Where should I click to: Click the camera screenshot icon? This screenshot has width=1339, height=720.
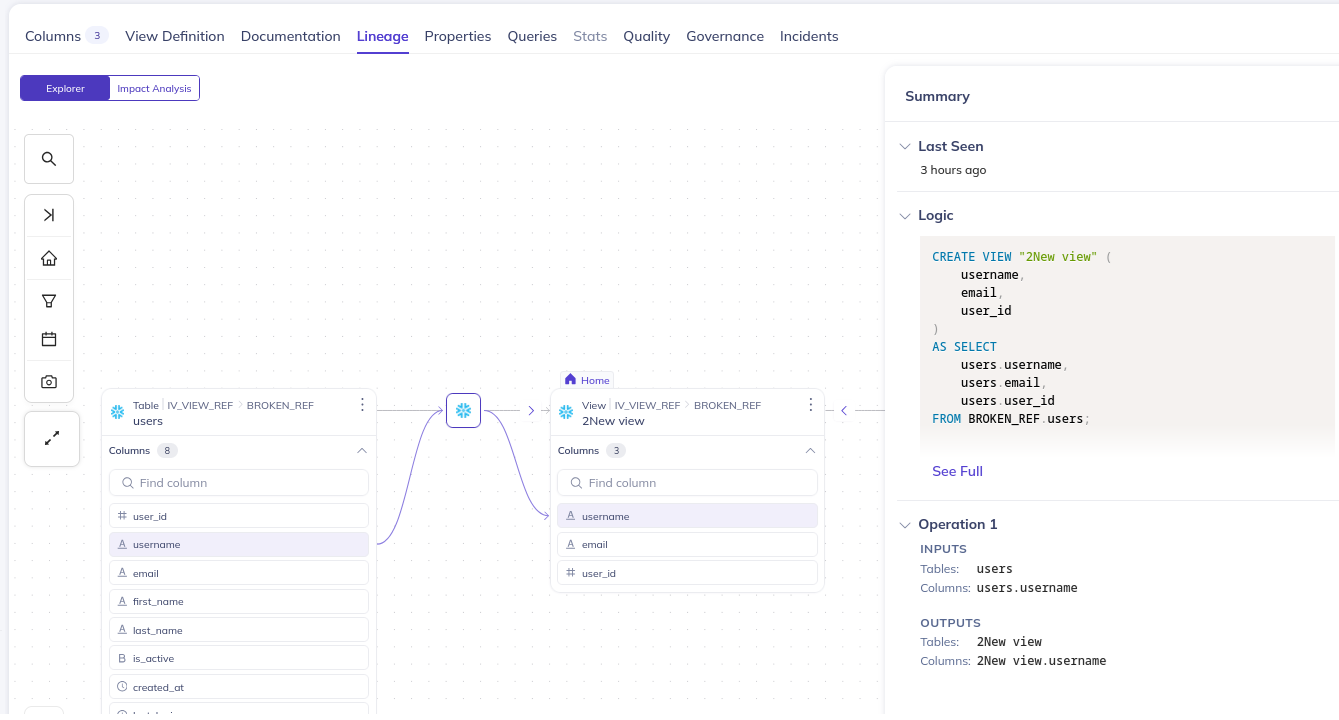click(49, 382)
